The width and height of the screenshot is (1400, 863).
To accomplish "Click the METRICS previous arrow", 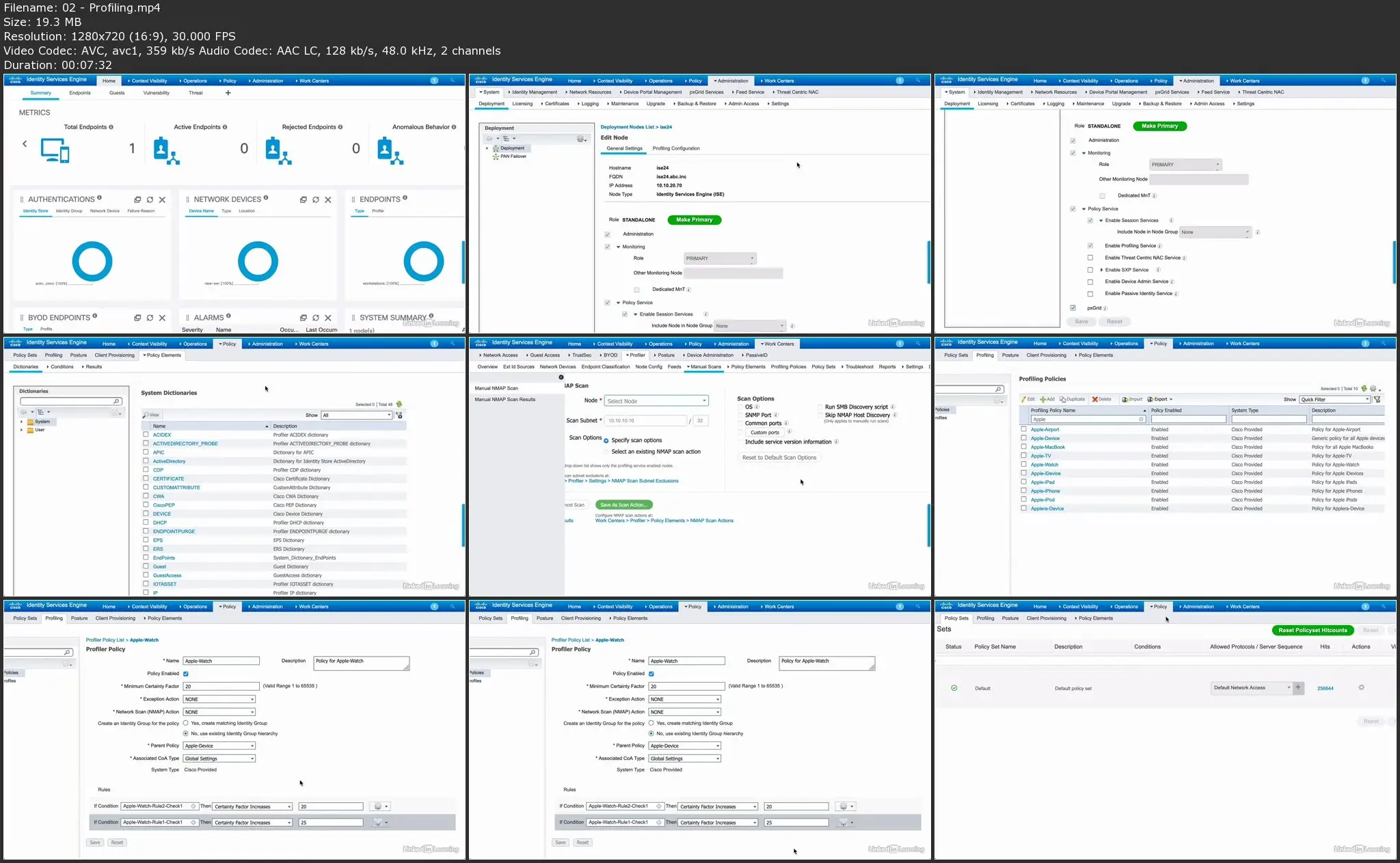I will coord(25,143).
